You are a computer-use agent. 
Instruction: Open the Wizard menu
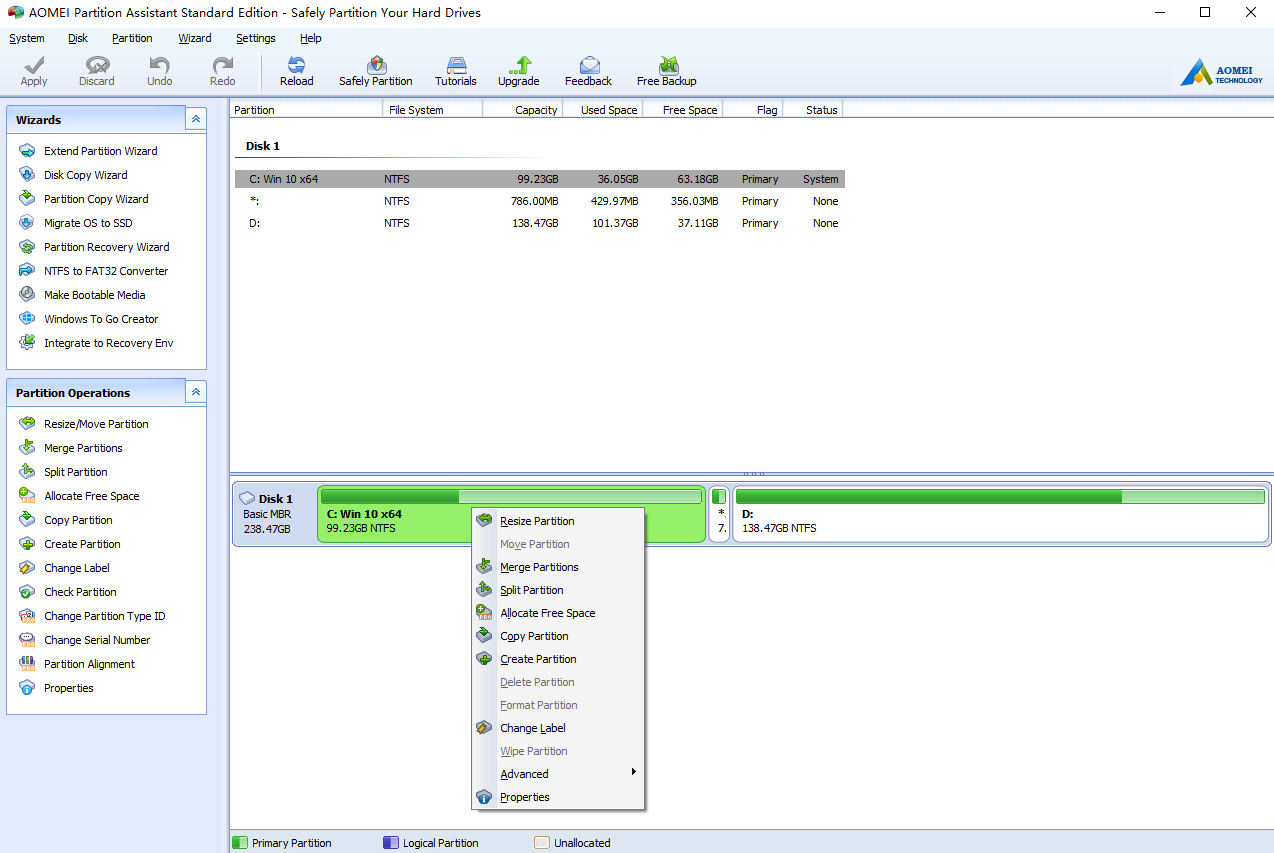pyautogui.click(x=195, y=38)
